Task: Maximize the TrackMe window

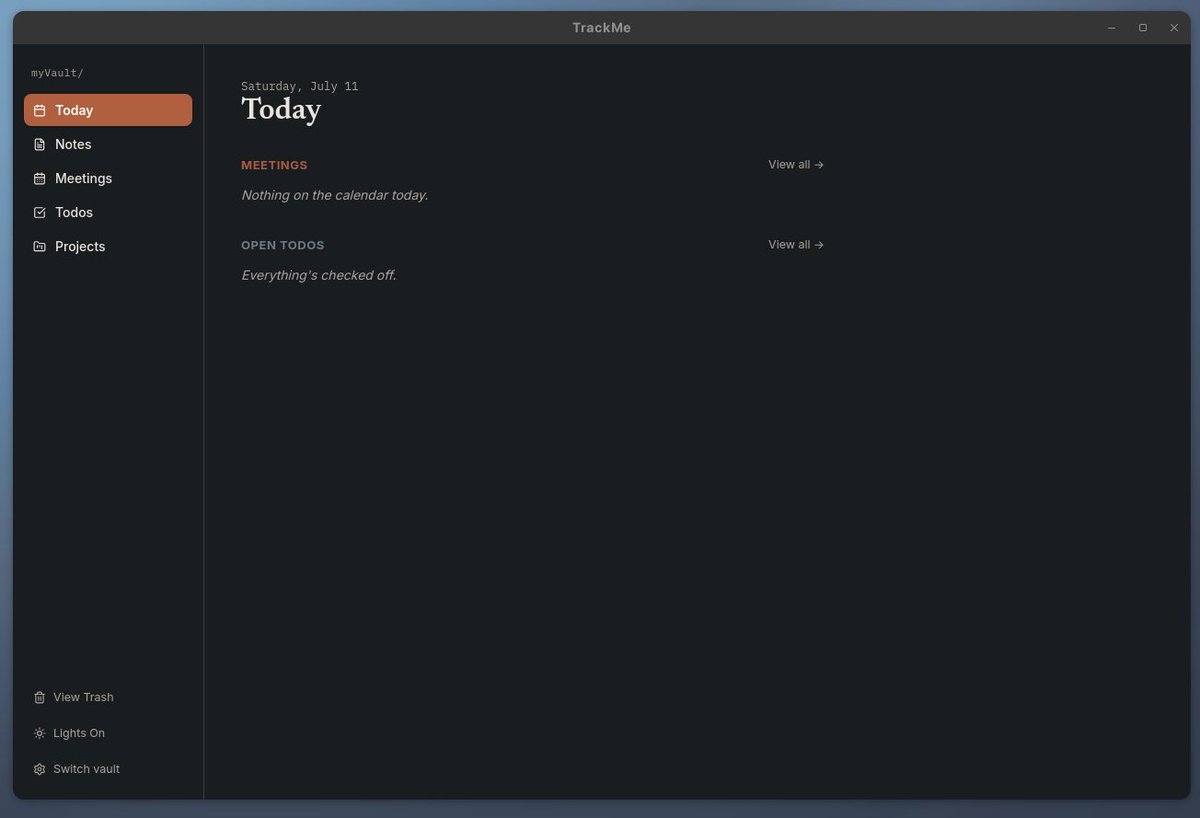Action: 1143,28
